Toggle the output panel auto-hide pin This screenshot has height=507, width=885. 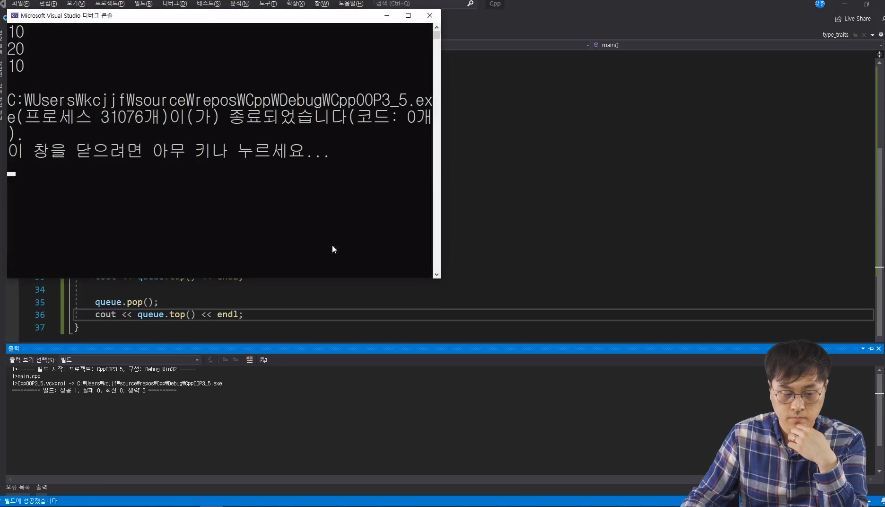point(871,348)
